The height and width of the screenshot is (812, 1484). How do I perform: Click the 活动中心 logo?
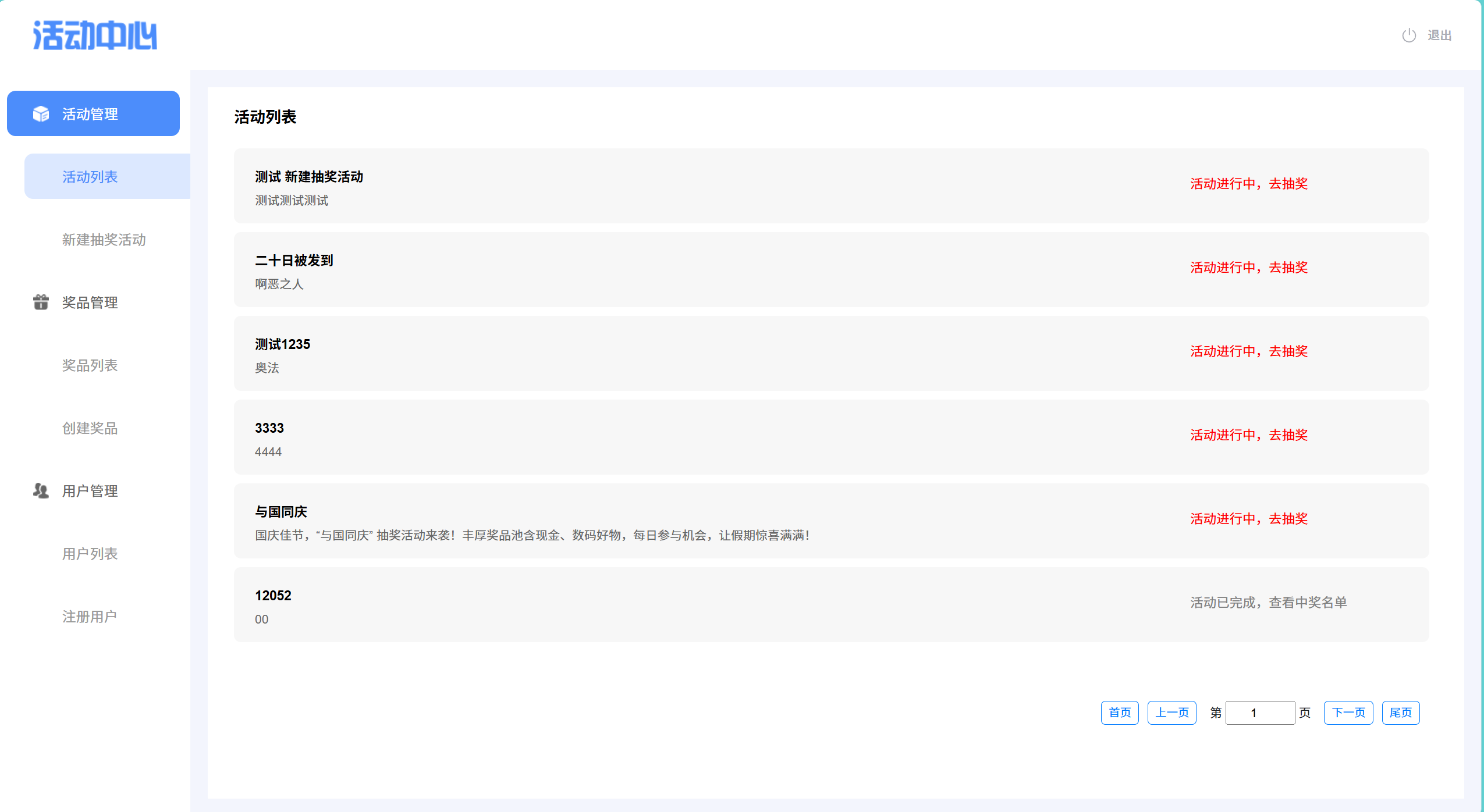pos(95,35)
